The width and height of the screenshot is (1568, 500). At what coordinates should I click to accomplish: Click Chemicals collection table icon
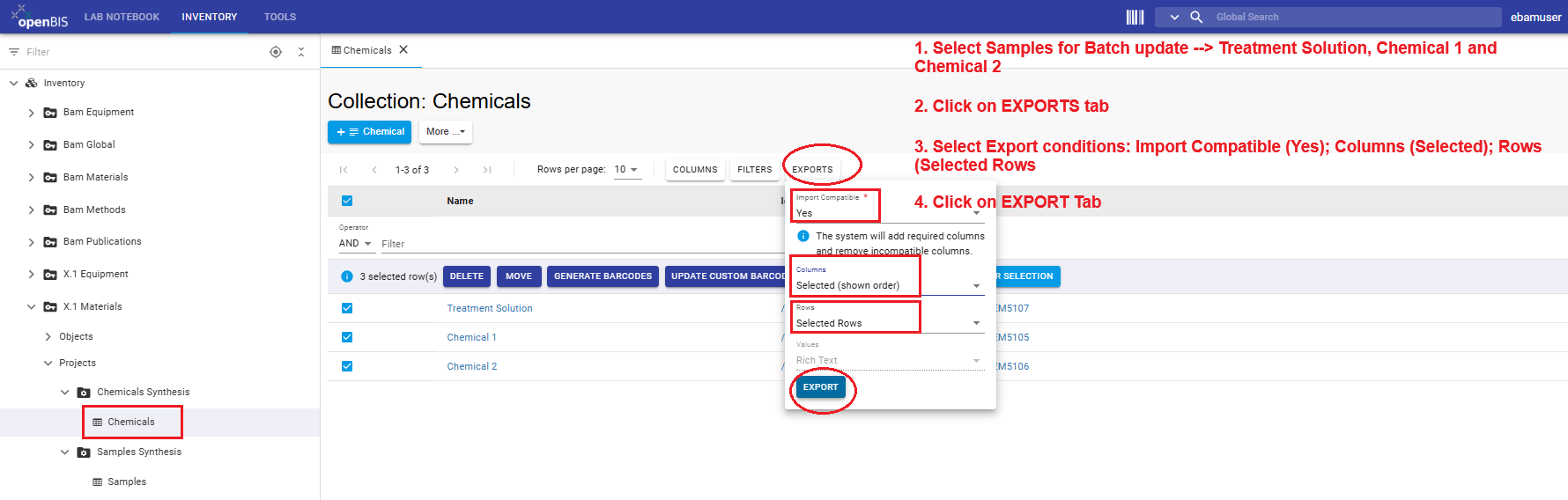click(97, 423)
